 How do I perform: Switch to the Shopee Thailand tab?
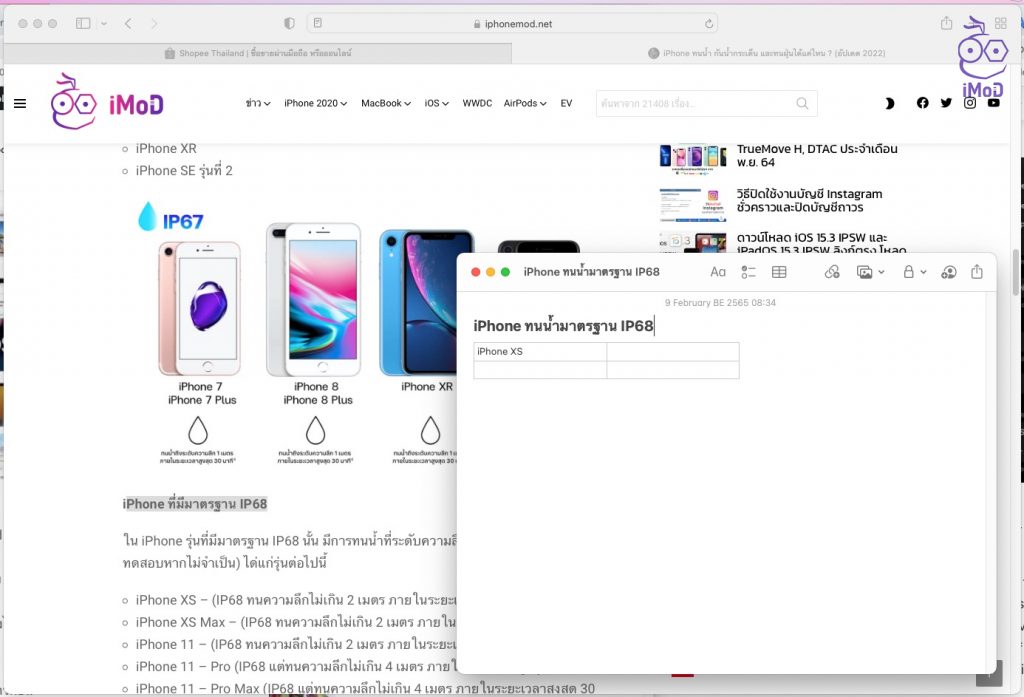click(258, 53)
